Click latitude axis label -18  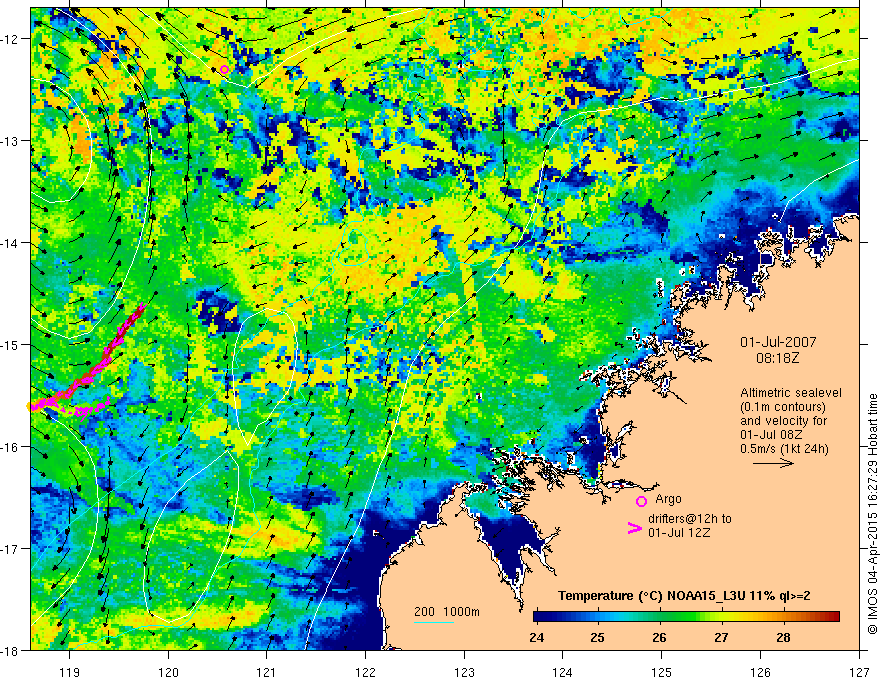click(x=11, y=650)
